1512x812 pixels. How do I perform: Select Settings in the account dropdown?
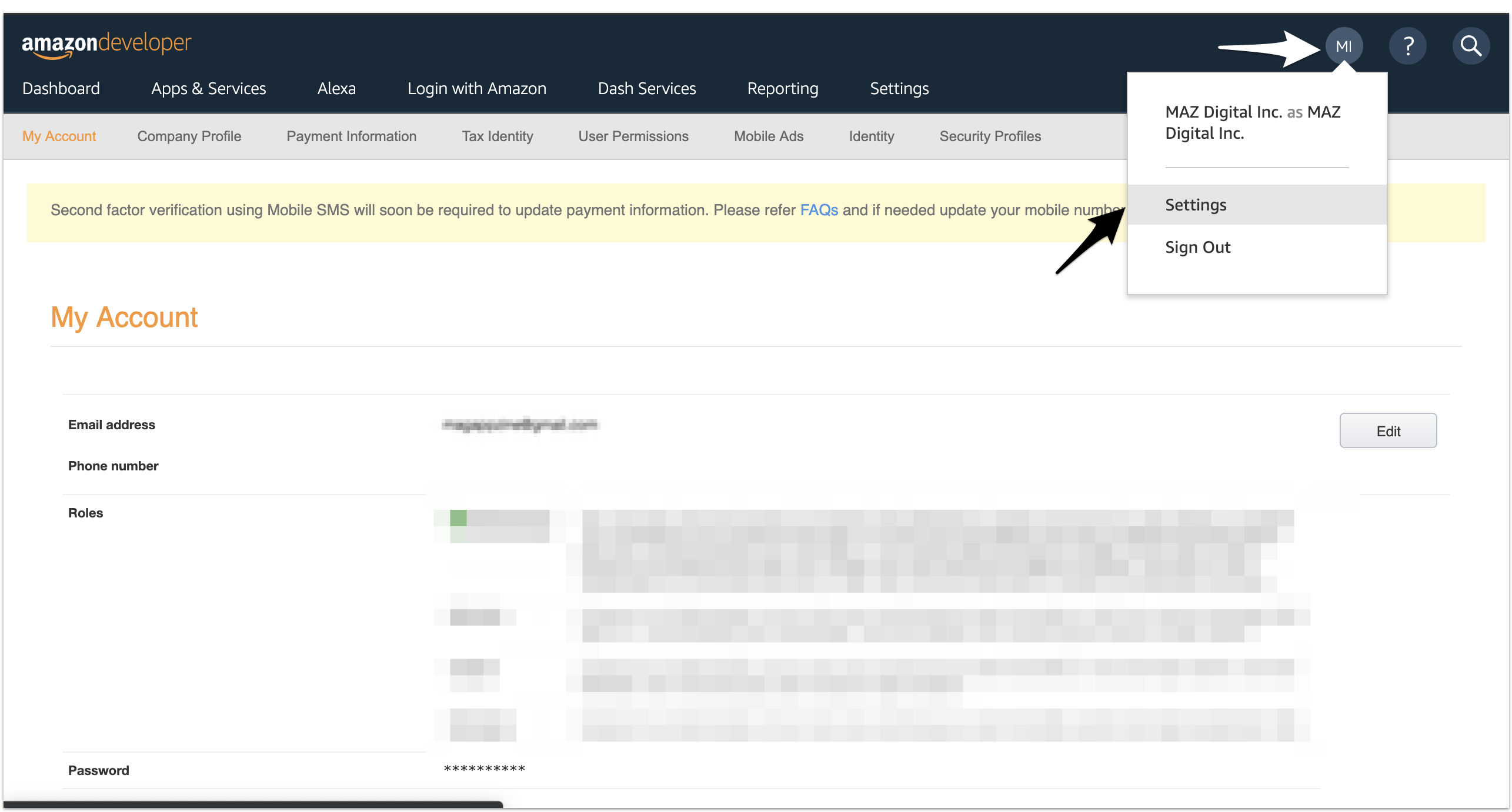click(x=1196, y=205)
